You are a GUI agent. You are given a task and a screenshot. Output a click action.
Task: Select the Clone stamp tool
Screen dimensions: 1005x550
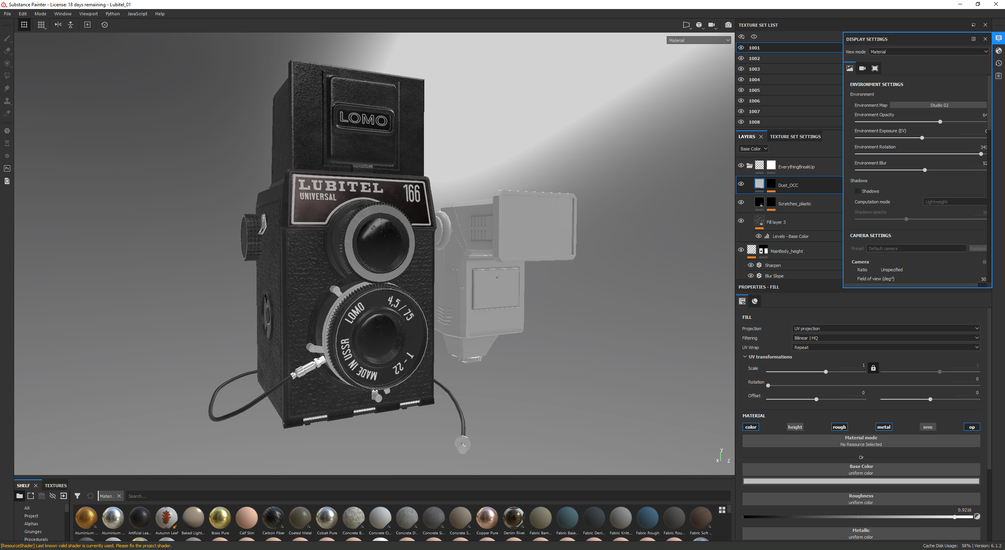pyautogui.click(x=7, y=101)
